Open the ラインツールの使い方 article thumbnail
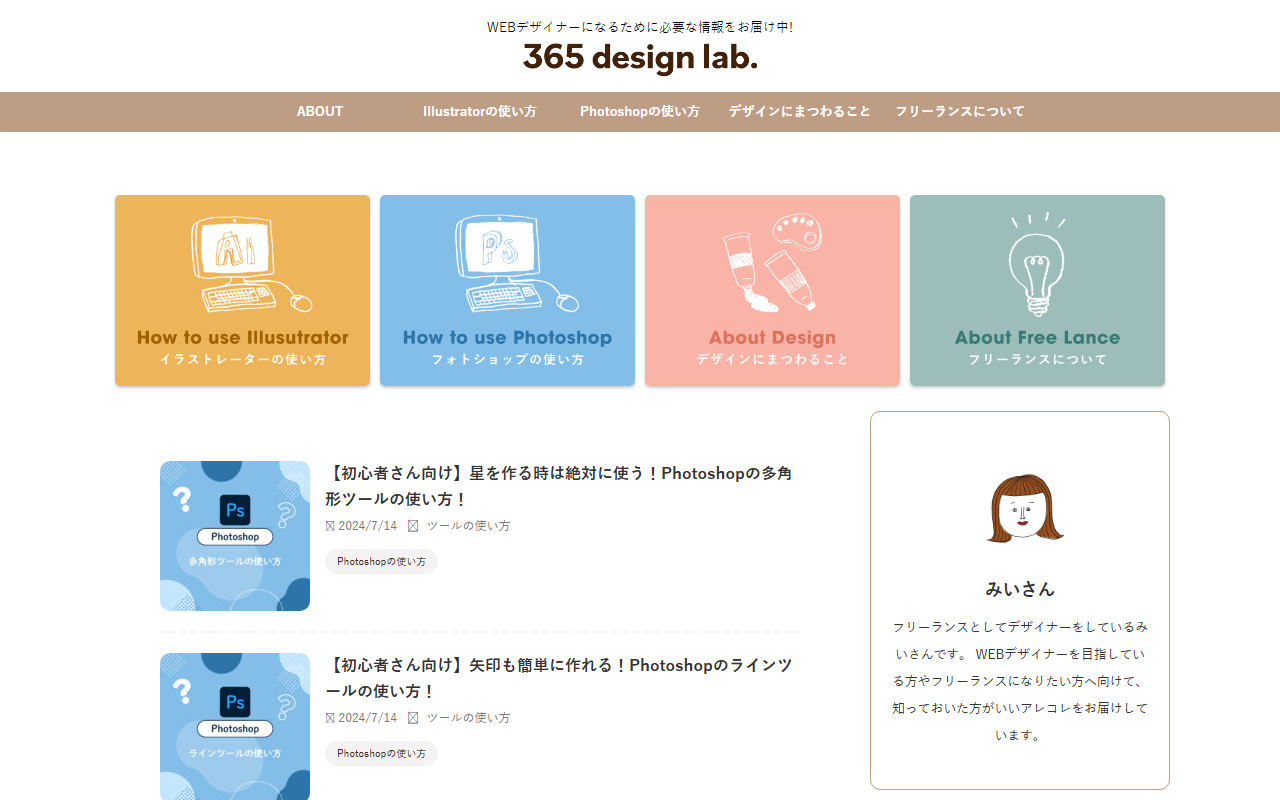The height and width of the screenshot is (800, 1280). 235,727
